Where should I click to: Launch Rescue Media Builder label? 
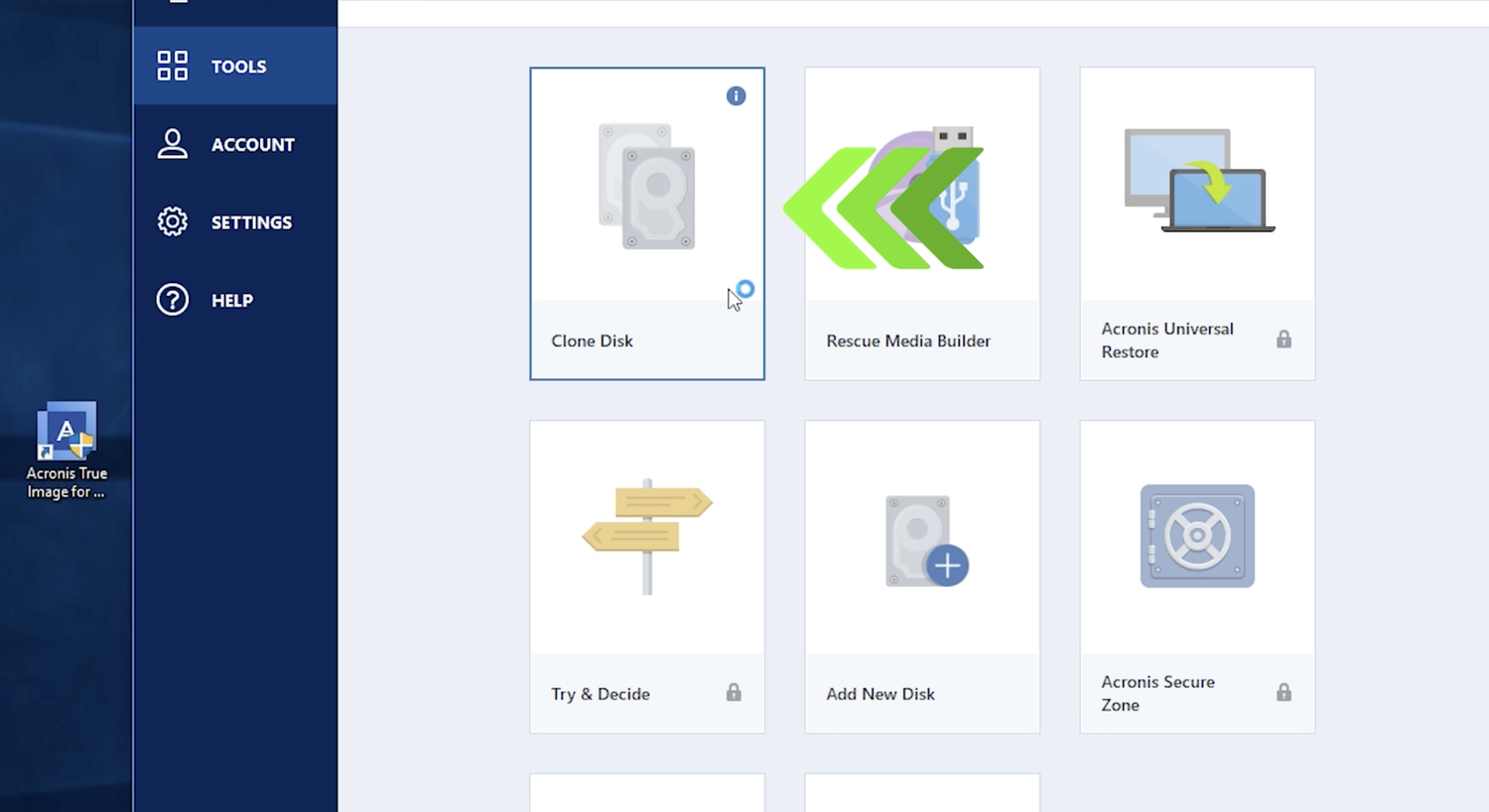tap(908, 340)
